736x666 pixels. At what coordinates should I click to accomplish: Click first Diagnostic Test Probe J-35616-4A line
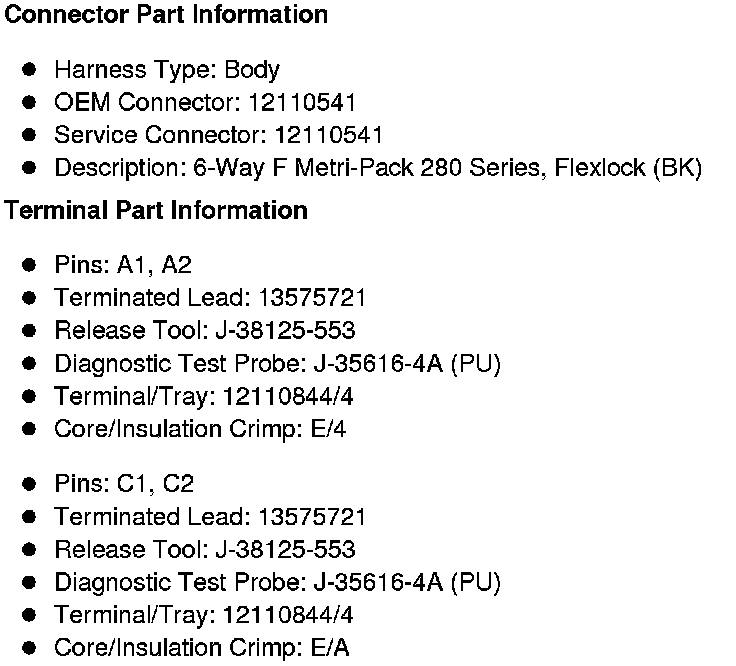277,364
